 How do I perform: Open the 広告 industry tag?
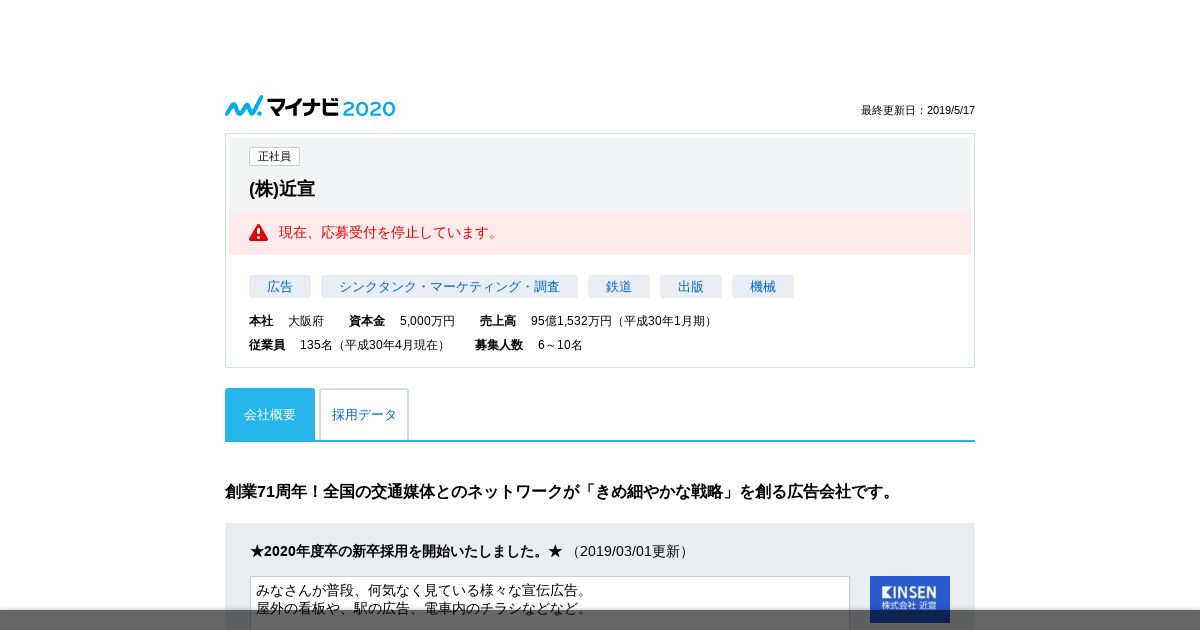pos(280,287)
